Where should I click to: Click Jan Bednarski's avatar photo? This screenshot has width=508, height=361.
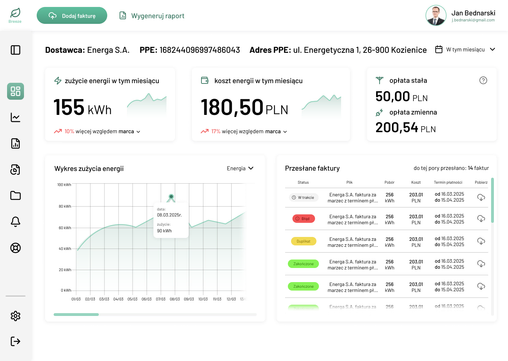[x=436, y=15]
